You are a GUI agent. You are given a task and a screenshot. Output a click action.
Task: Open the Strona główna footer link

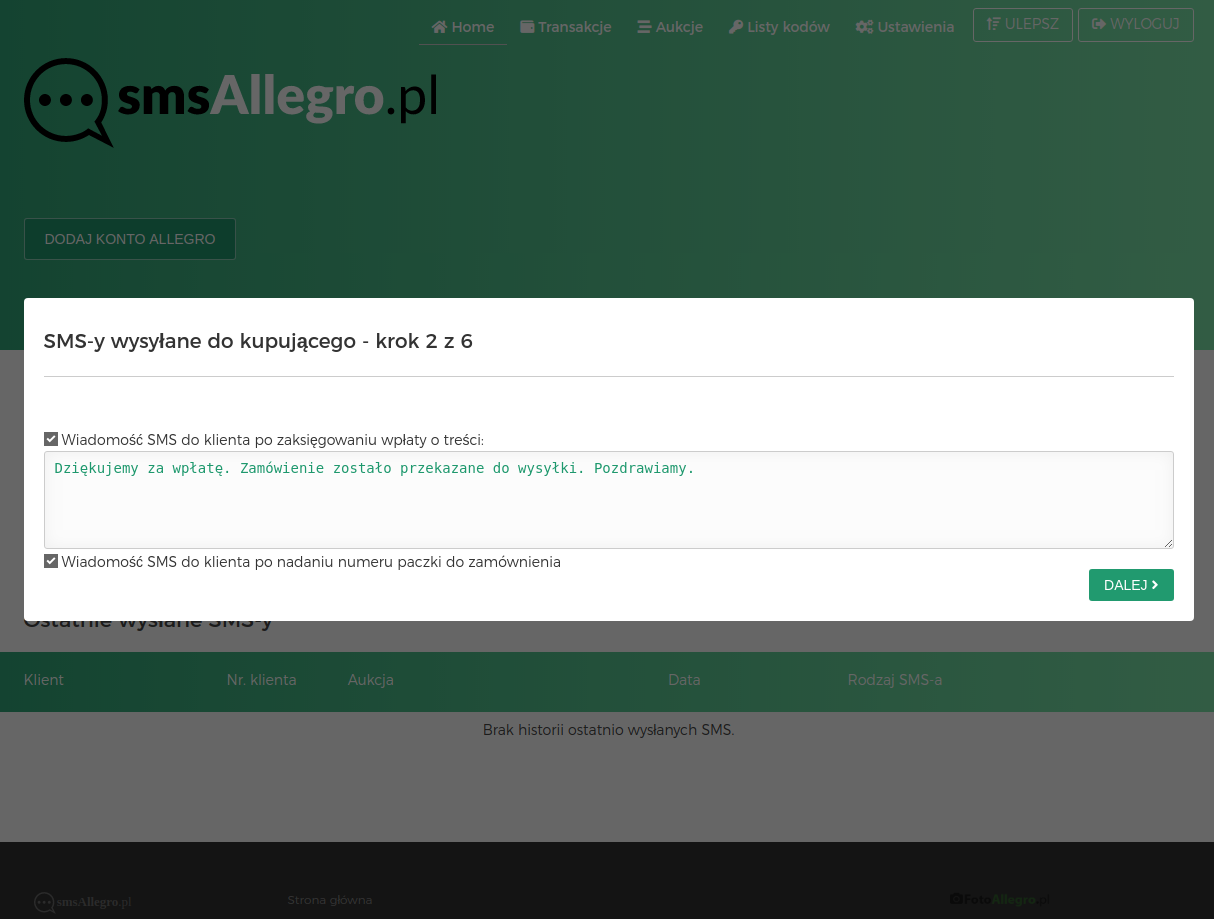[x=330, y=900]
